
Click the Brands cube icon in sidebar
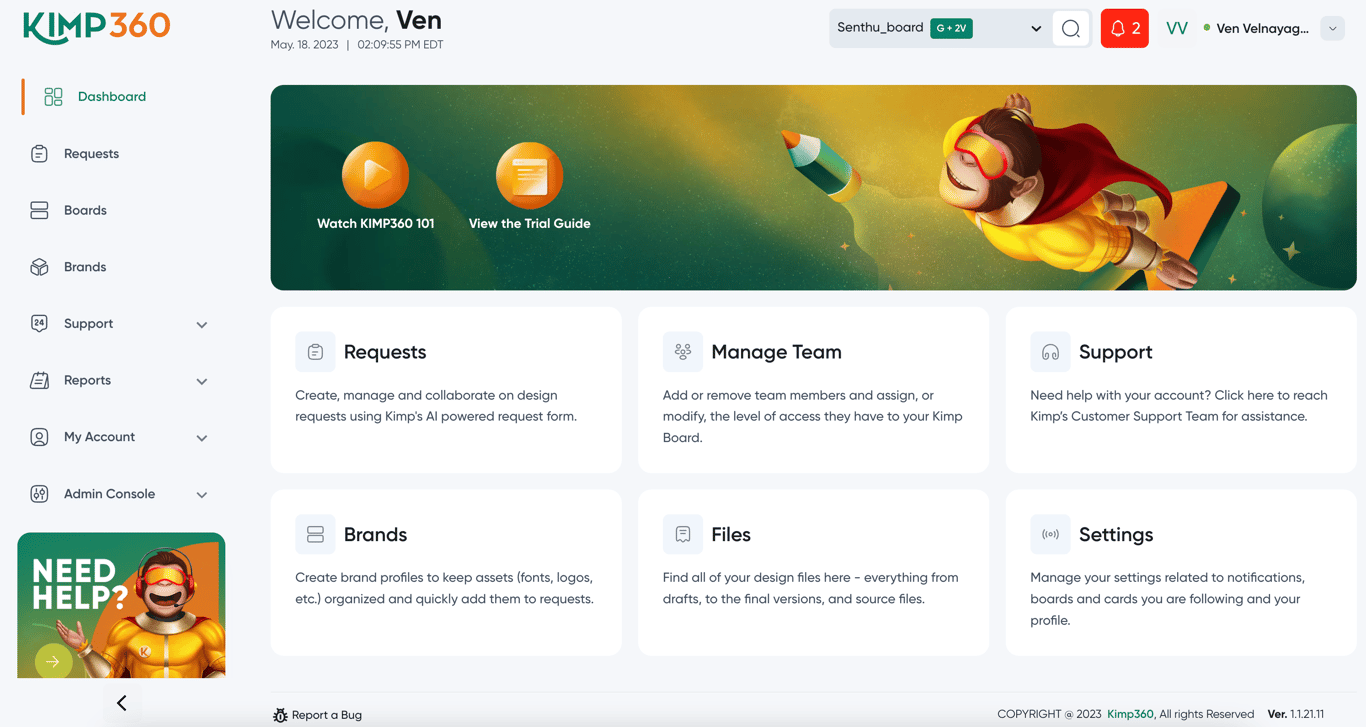coord(39,267)
